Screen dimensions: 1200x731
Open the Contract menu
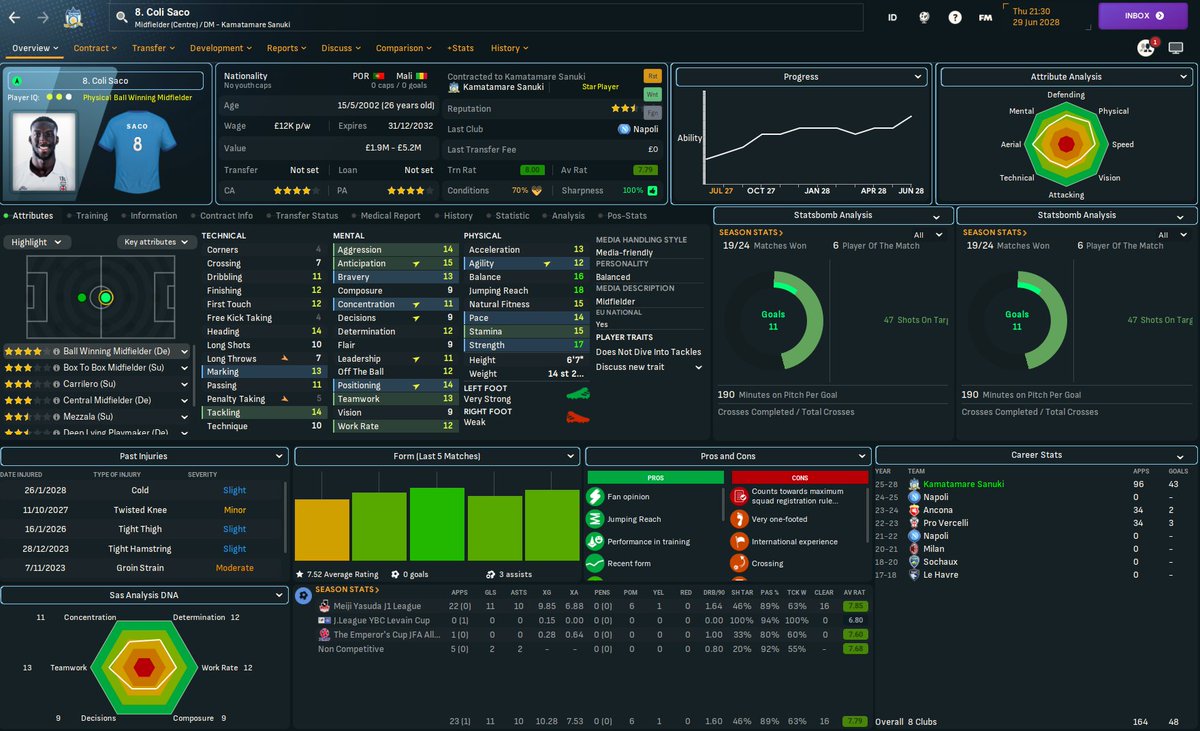95,48
